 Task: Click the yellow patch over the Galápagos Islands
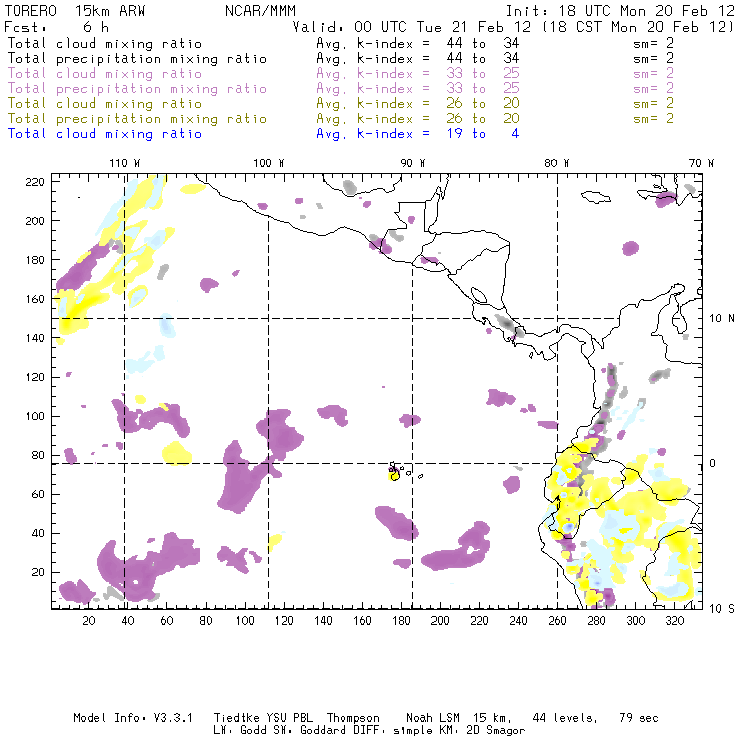coord(394,475)
